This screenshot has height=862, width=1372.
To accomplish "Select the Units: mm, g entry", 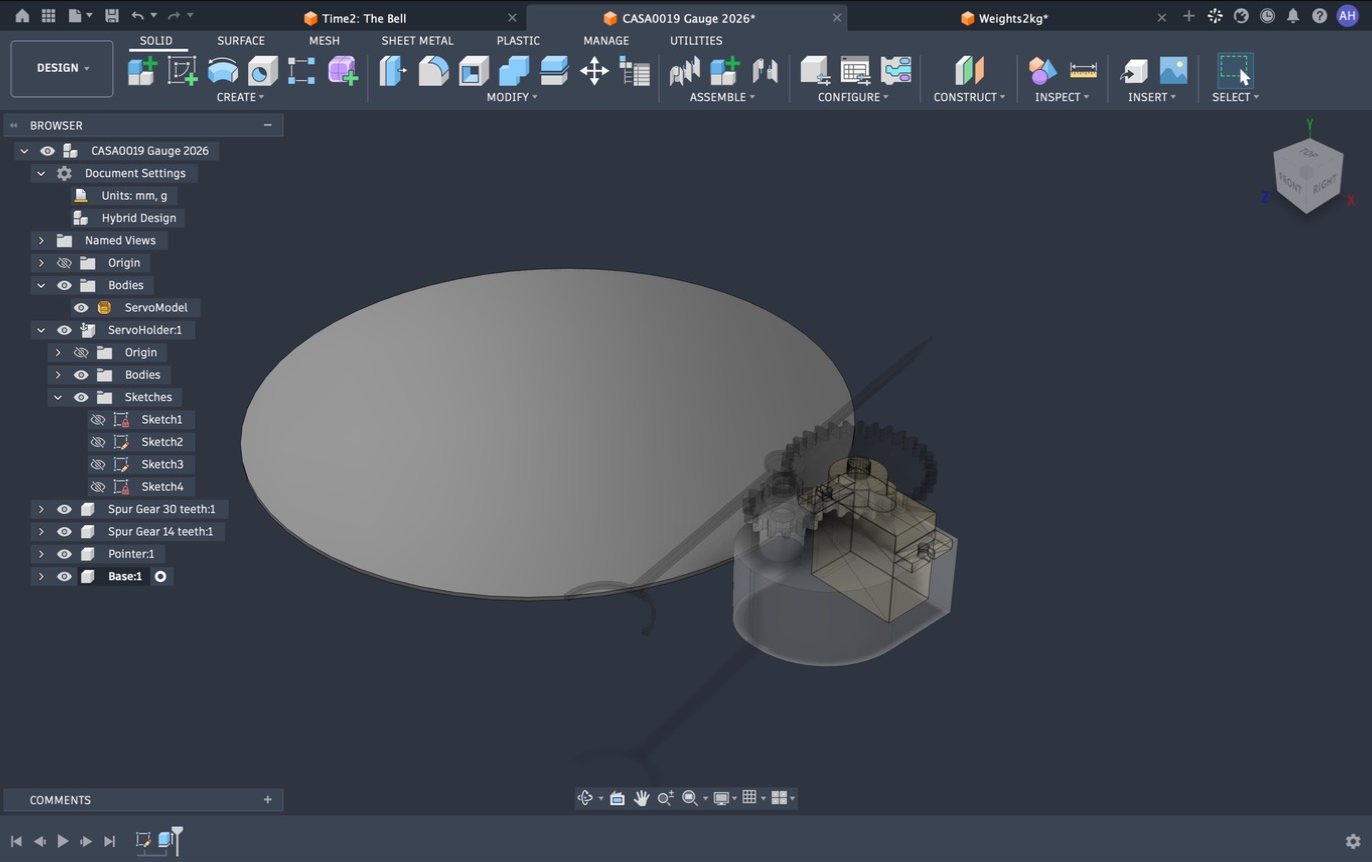I will tap(134, 196).
